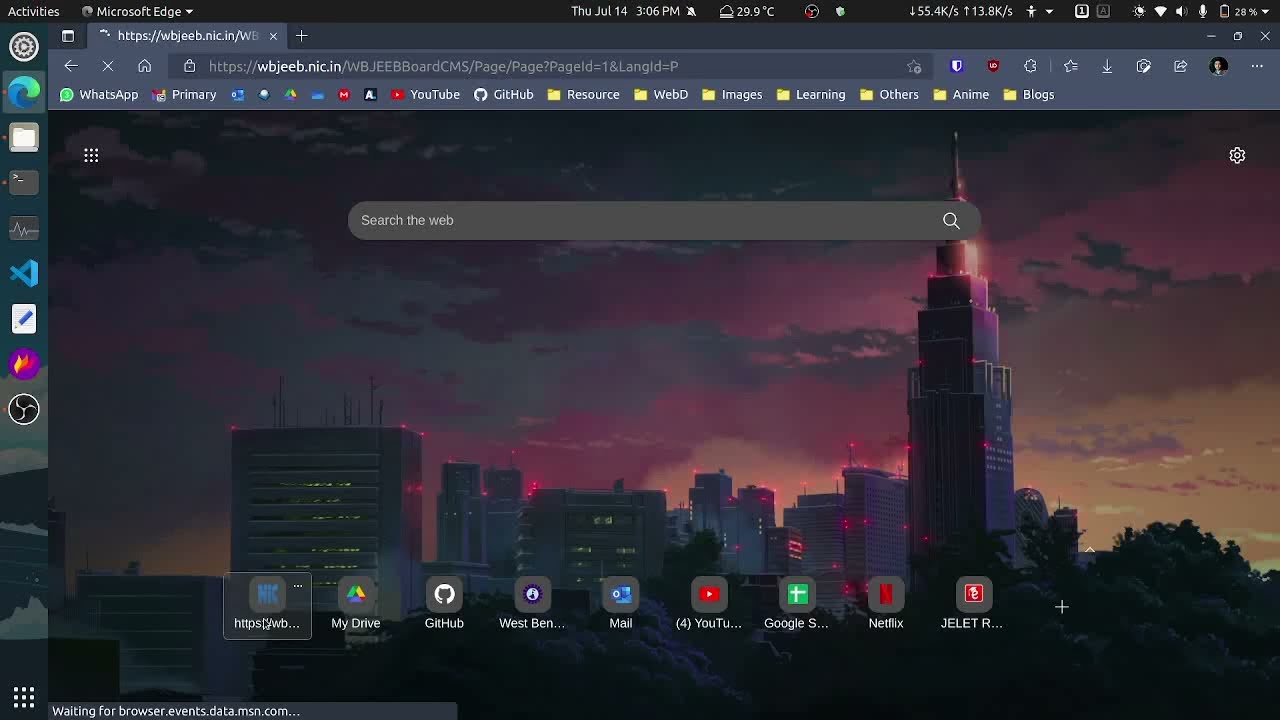Open the Google Drive bookmark icon in favorites bar
The height and width of the screenshot is (720, 1280).
(290, 95)
